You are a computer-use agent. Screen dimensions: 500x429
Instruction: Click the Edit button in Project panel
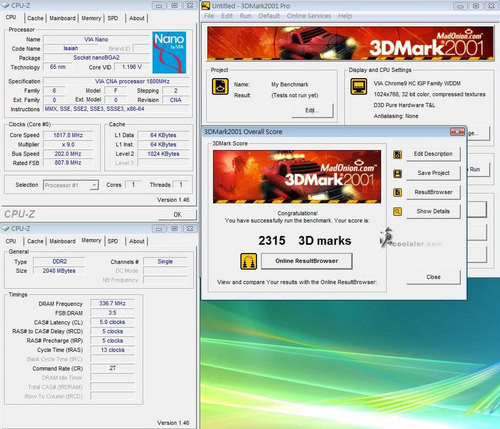[312, 111]
